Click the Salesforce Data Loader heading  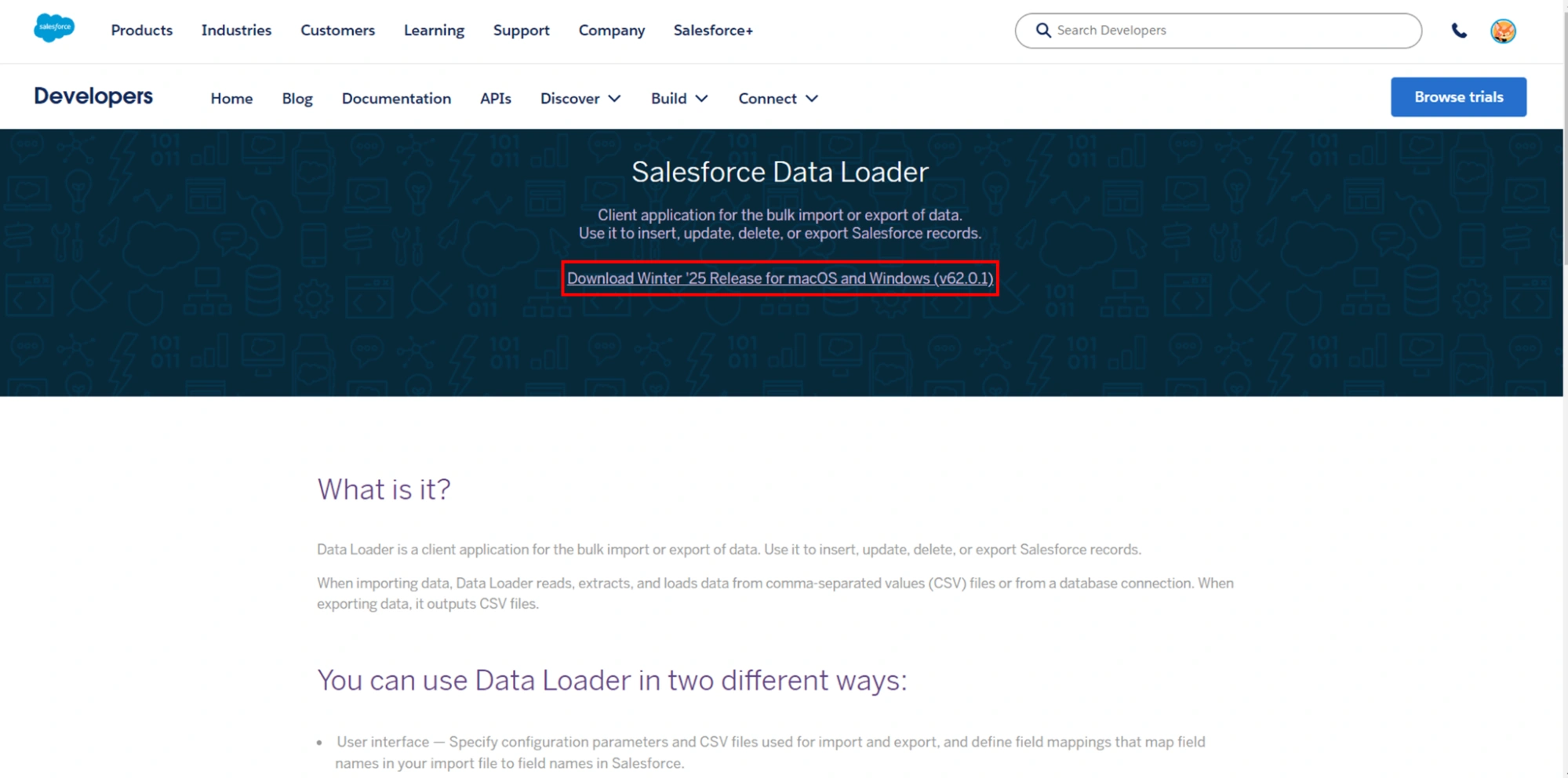tap(780, 172)
